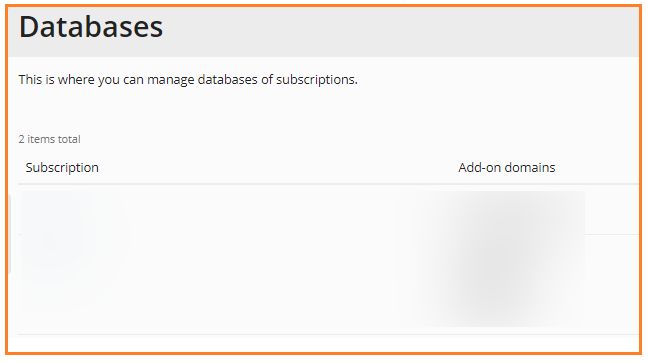Click the gray title bar beside Databases
This screenshot has height=362, width=648.
click(401, 31)
